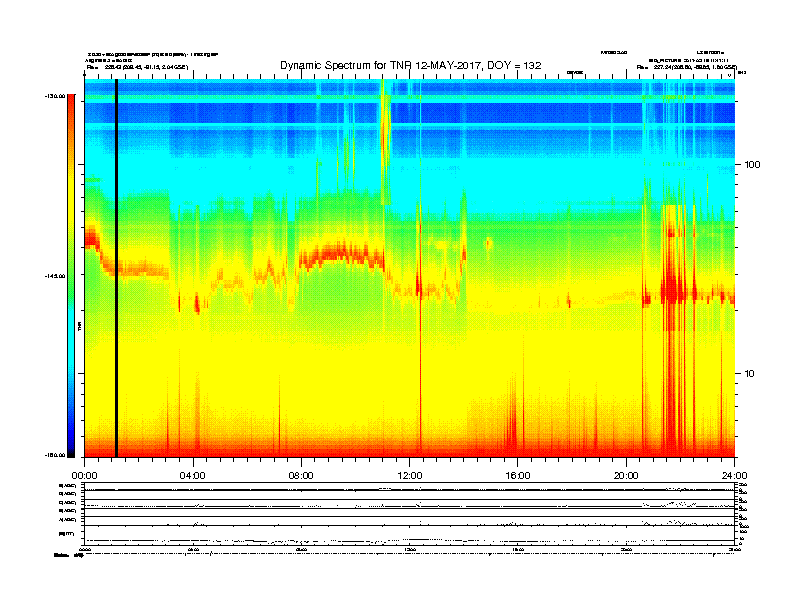Click the 100 frequency axis label

click(x=752, y=165)
